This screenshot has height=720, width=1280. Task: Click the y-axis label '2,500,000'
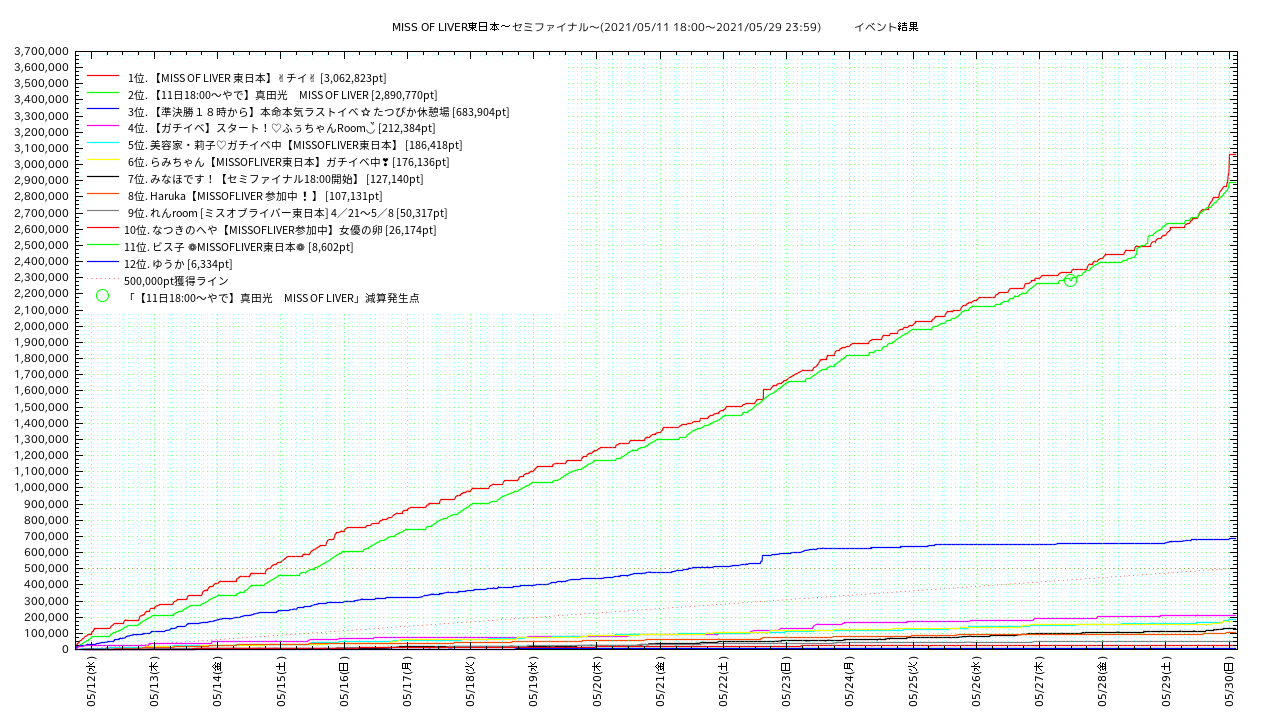coord(42,245)
